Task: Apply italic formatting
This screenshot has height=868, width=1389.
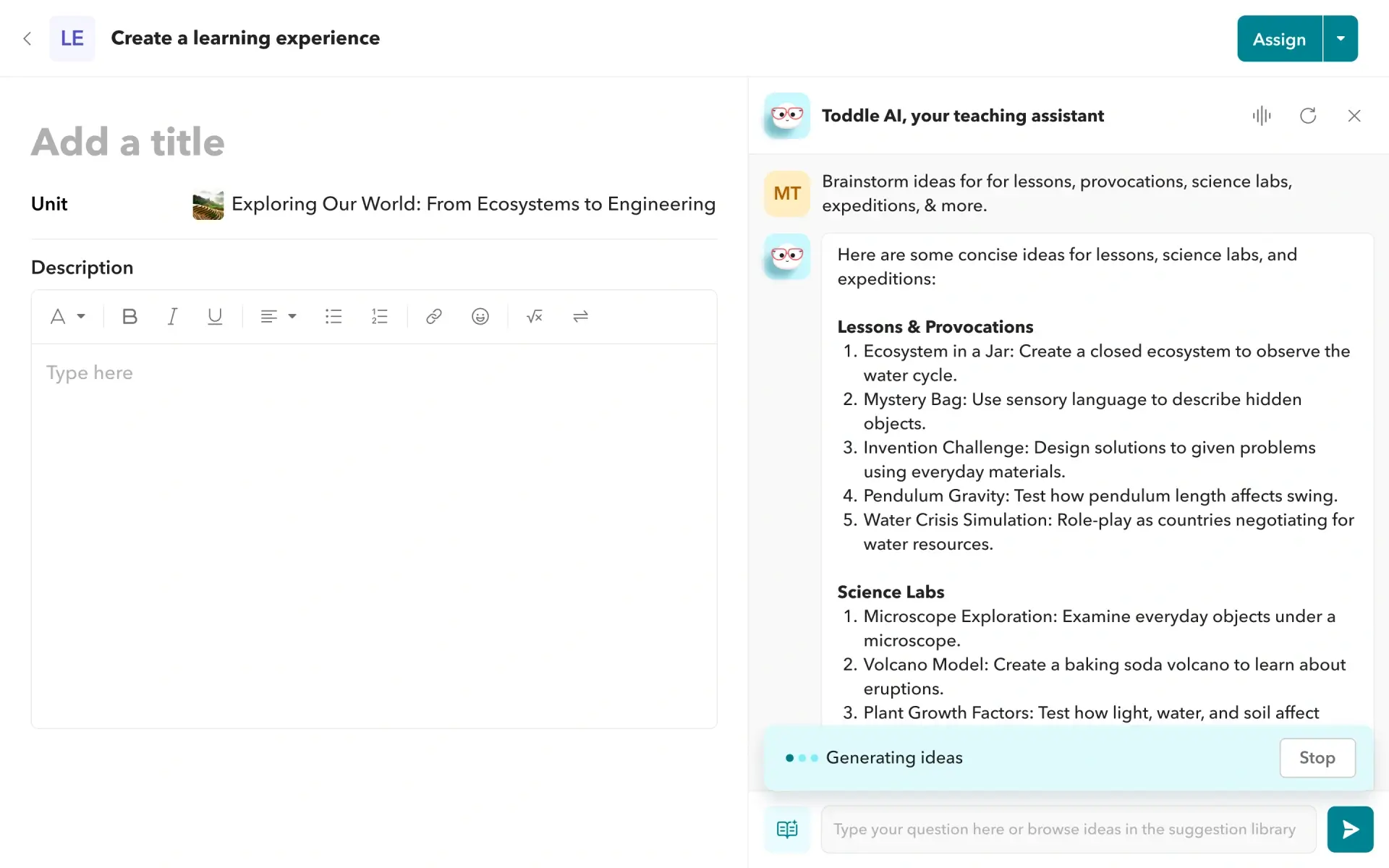Action: (172, 316)
